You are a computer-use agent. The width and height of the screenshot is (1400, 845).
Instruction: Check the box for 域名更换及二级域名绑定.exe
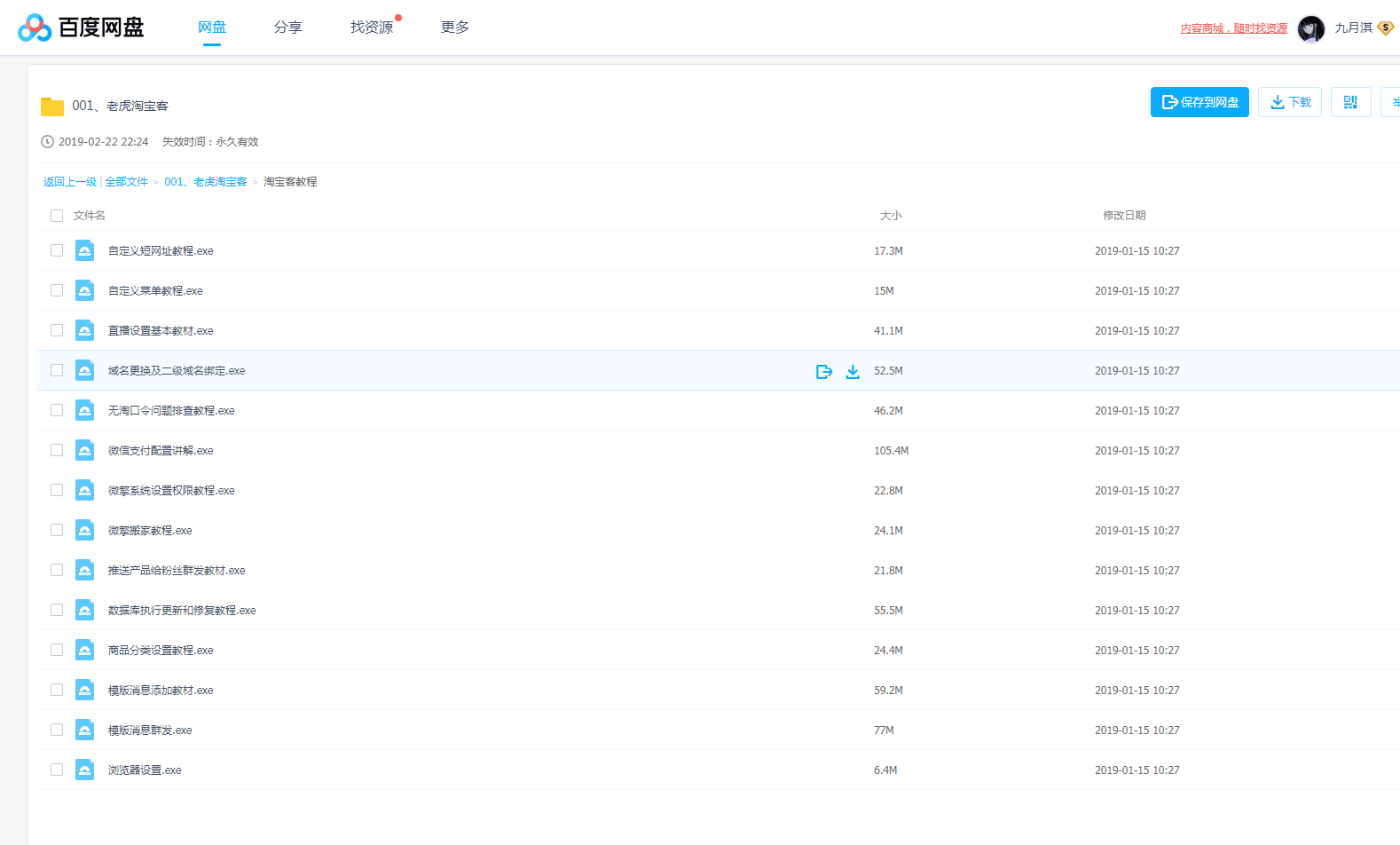57,370
